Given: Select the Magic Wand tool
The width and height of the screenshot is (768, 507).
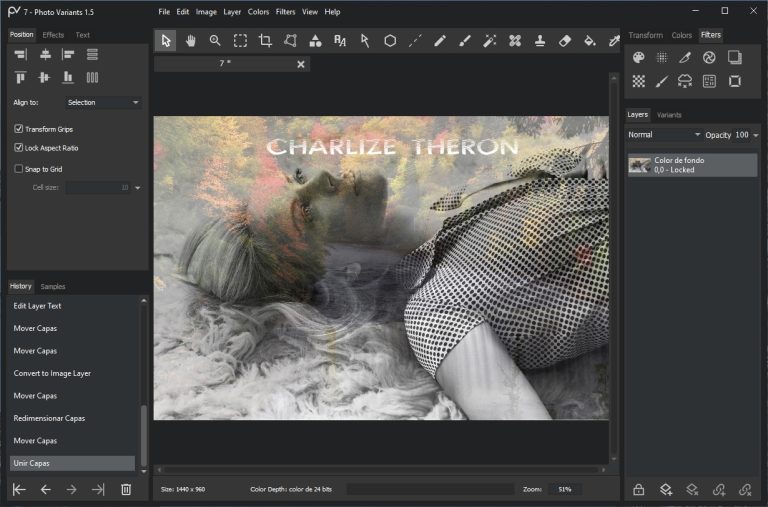Looking at the screenshot, I should [490, 41].
